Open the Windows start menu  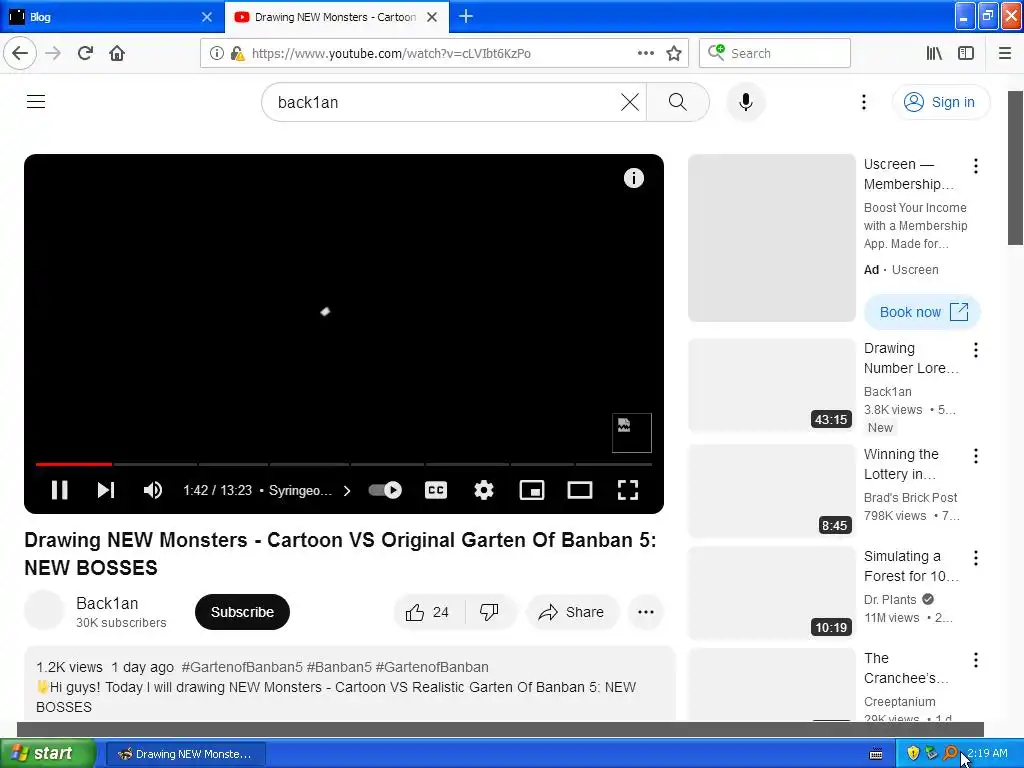tap(48, 754)
